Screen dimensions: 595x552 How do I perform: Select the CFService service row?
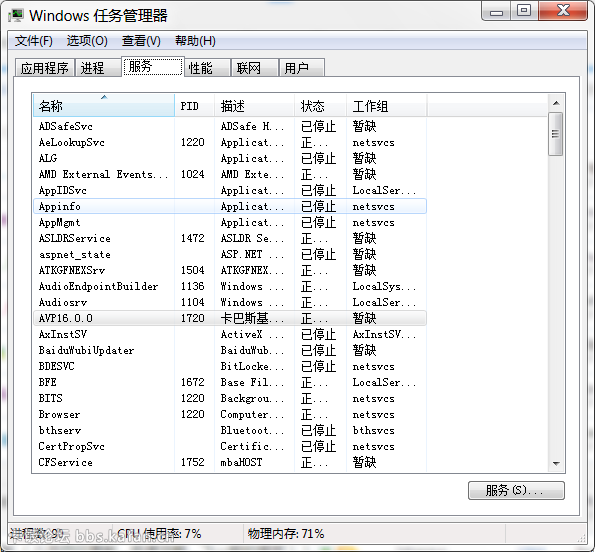[230, 462]
